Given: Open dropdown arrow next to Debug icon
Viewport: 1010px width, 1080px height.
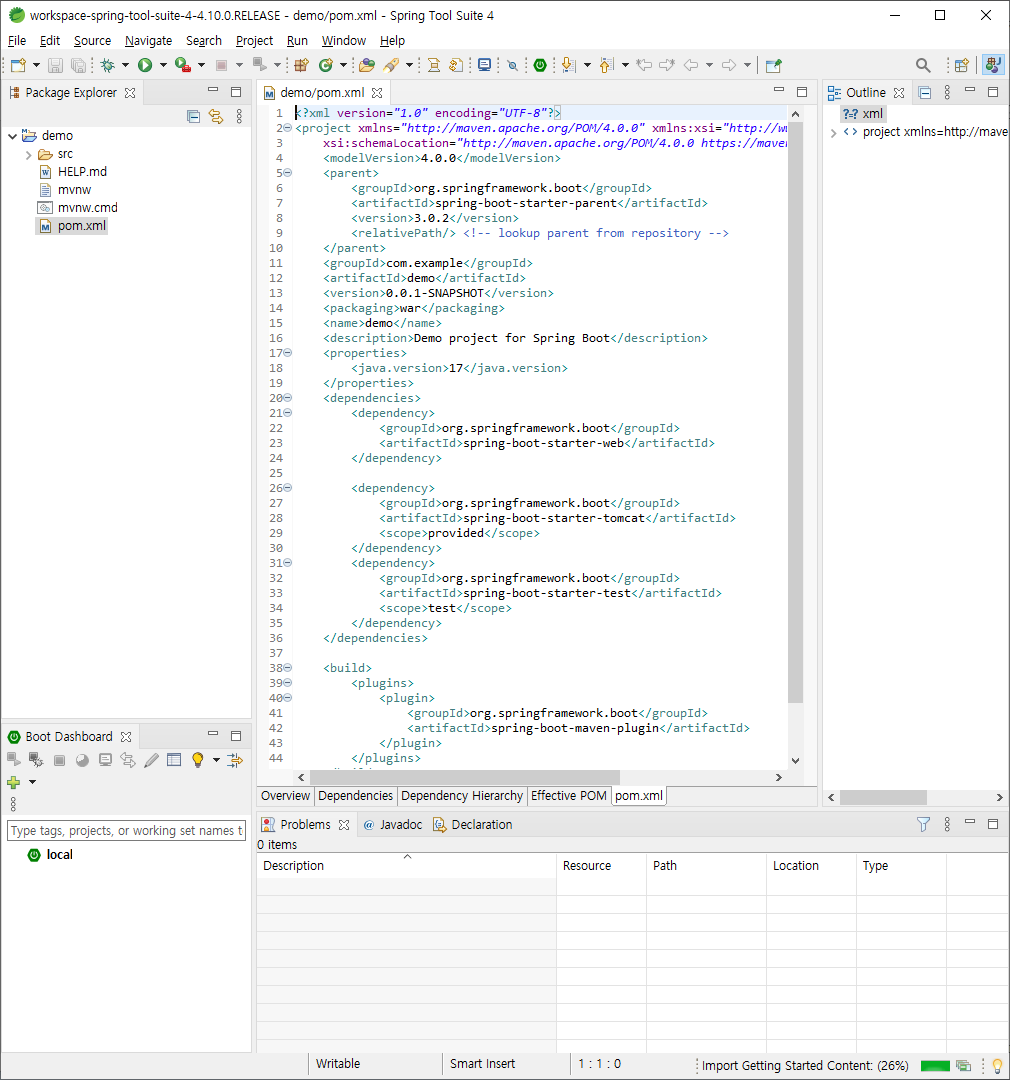Looking at the screenshot, I should point(125,65).
